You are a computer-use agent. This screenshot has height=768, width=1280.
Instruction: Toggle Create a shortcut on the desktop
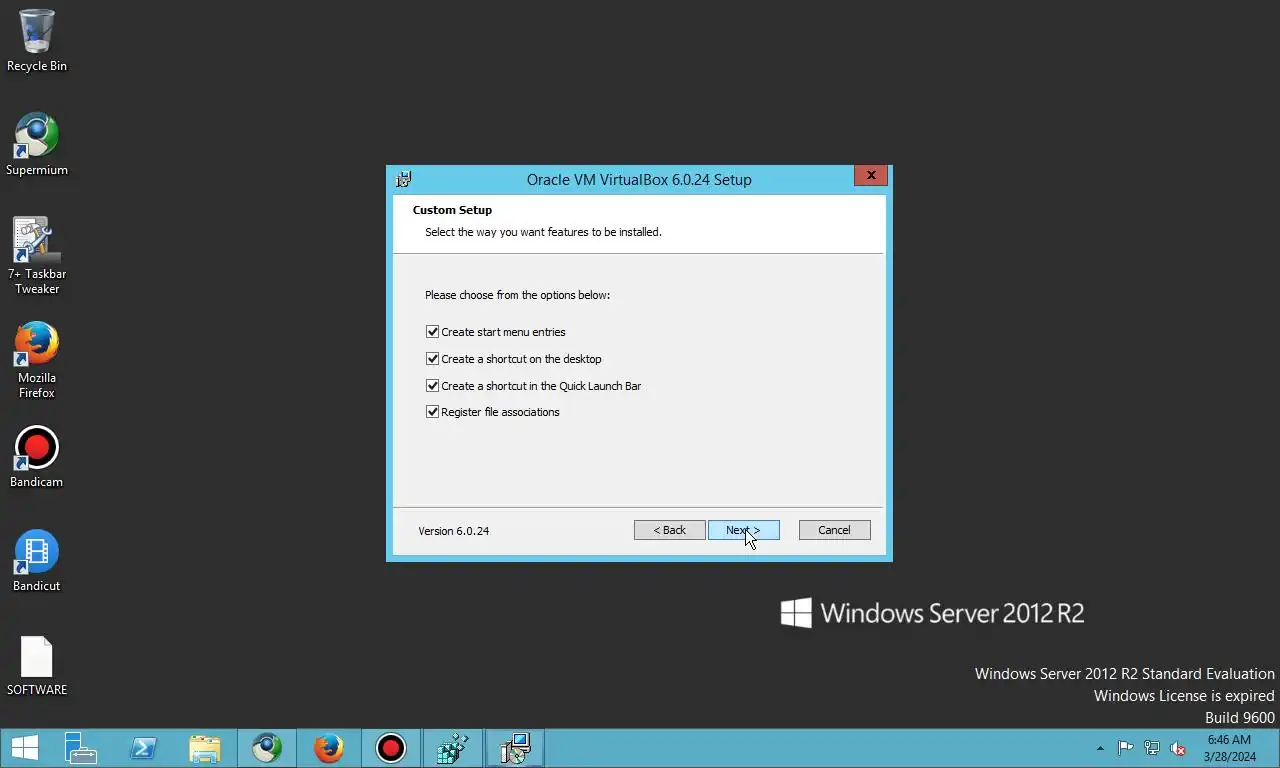[432, 359]
